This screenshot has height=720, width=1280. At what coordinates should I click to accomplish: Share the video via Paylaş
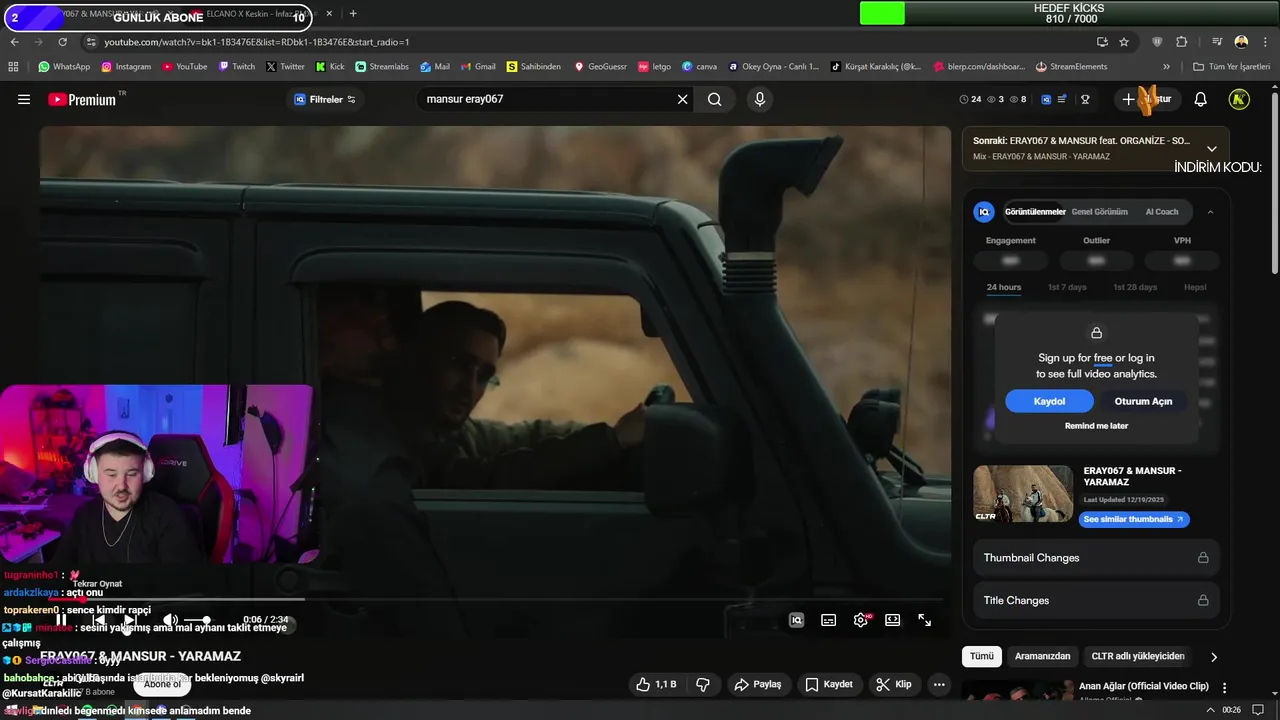758,684
